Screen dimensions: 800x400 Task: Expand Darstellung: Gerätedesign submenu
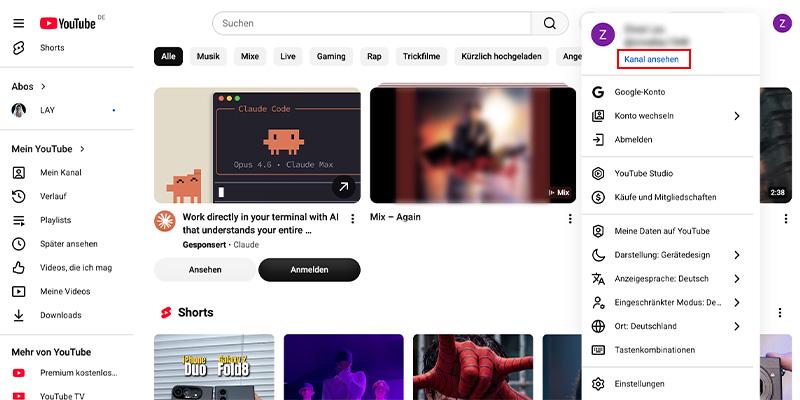(x=736, y=255)
